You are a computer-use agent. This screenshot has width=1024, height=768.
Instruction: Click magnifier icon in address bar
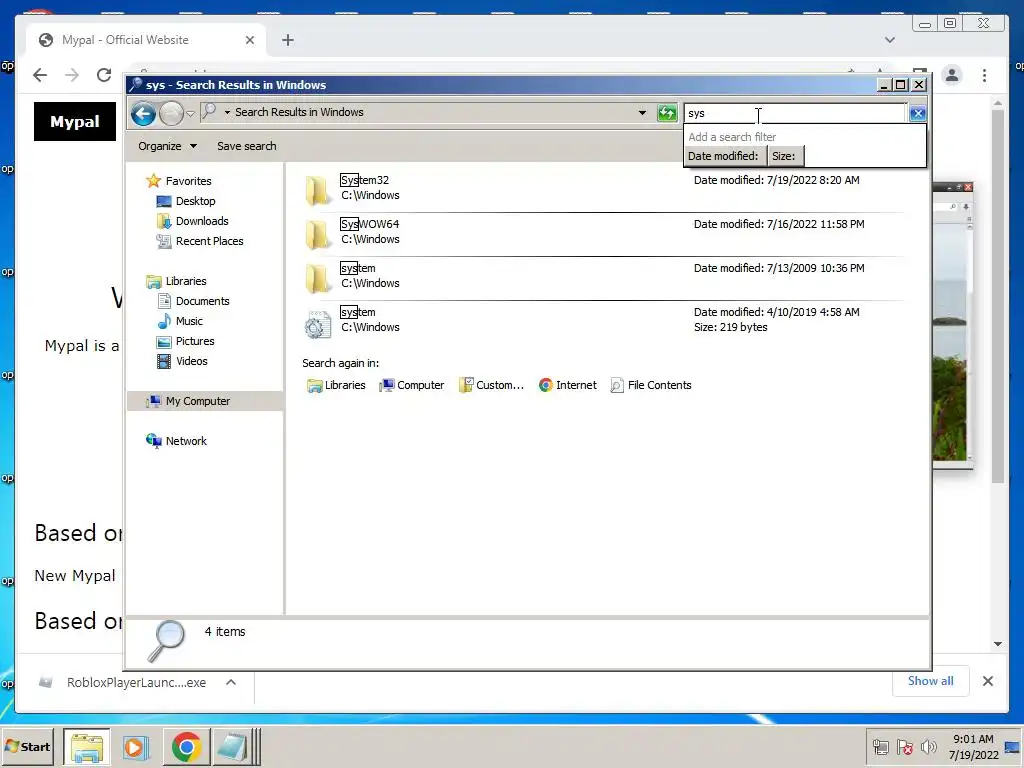tap(209, 112)
